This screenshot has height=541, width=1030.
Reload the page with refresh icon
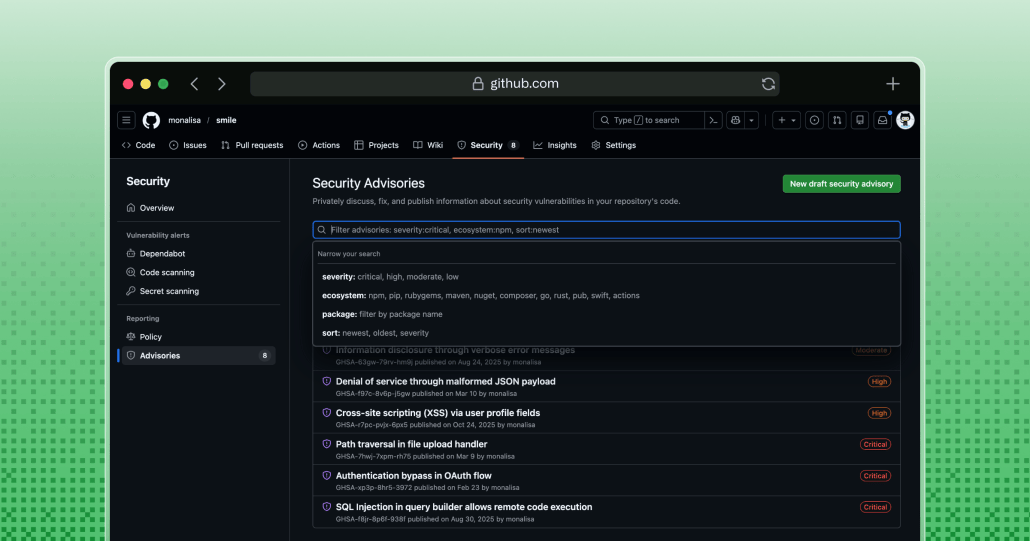pos(768,84)
